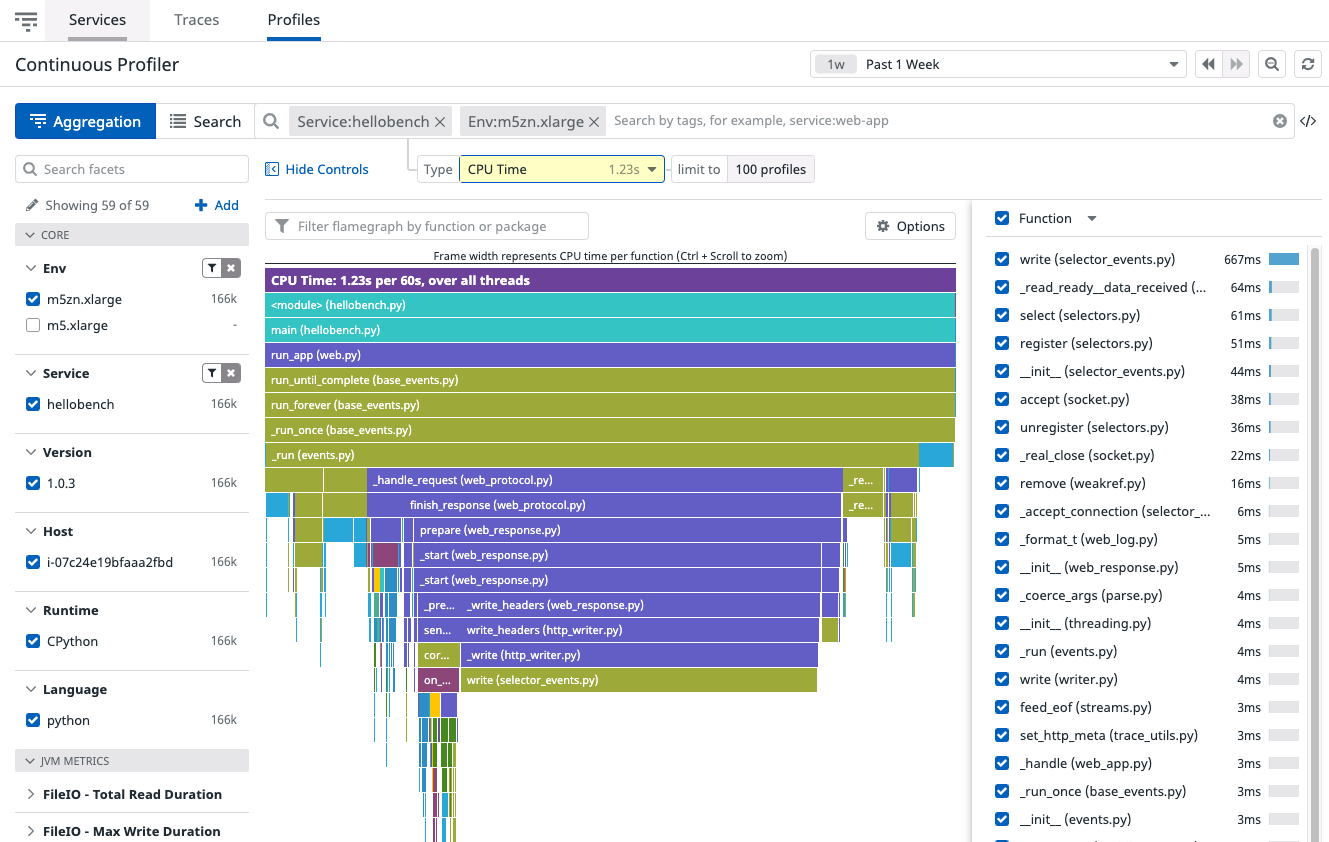Shift time range backward with rewind icon
Image resolution: width=1329 pixels, height=842 pixels.
click(1208, 63)
